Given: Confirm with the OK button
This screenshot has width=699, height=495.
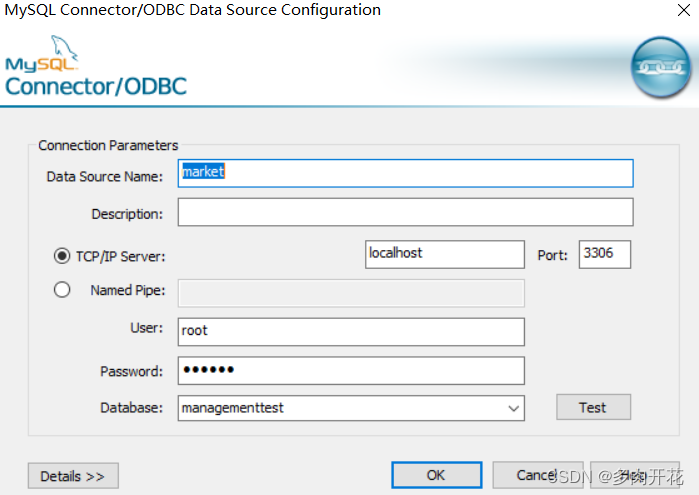Looking at the screenshot, I should 436,475.
